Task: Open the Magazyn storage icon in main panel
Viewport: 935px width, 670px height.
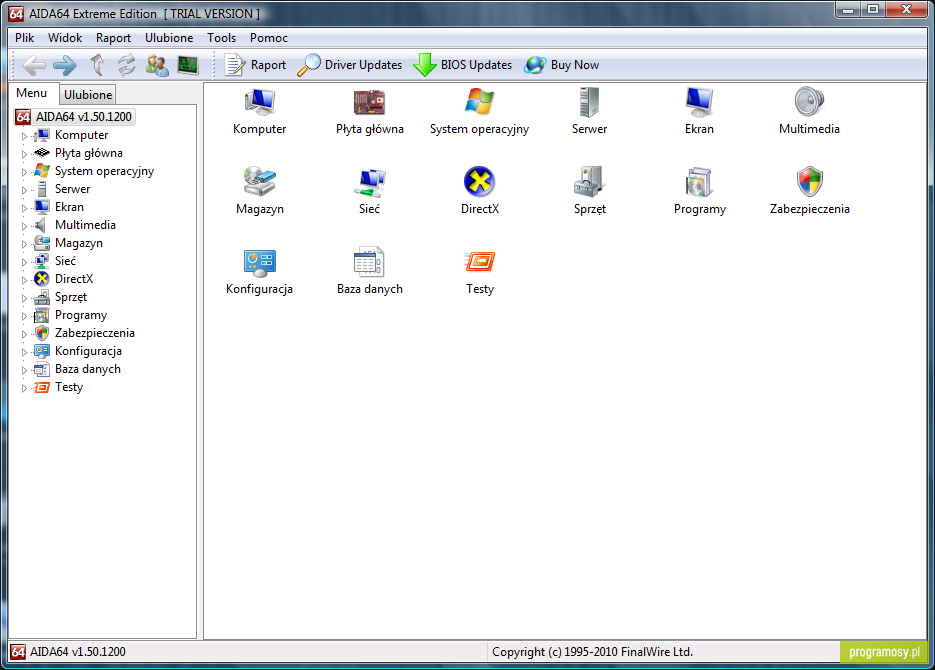Action: [259, 182]
